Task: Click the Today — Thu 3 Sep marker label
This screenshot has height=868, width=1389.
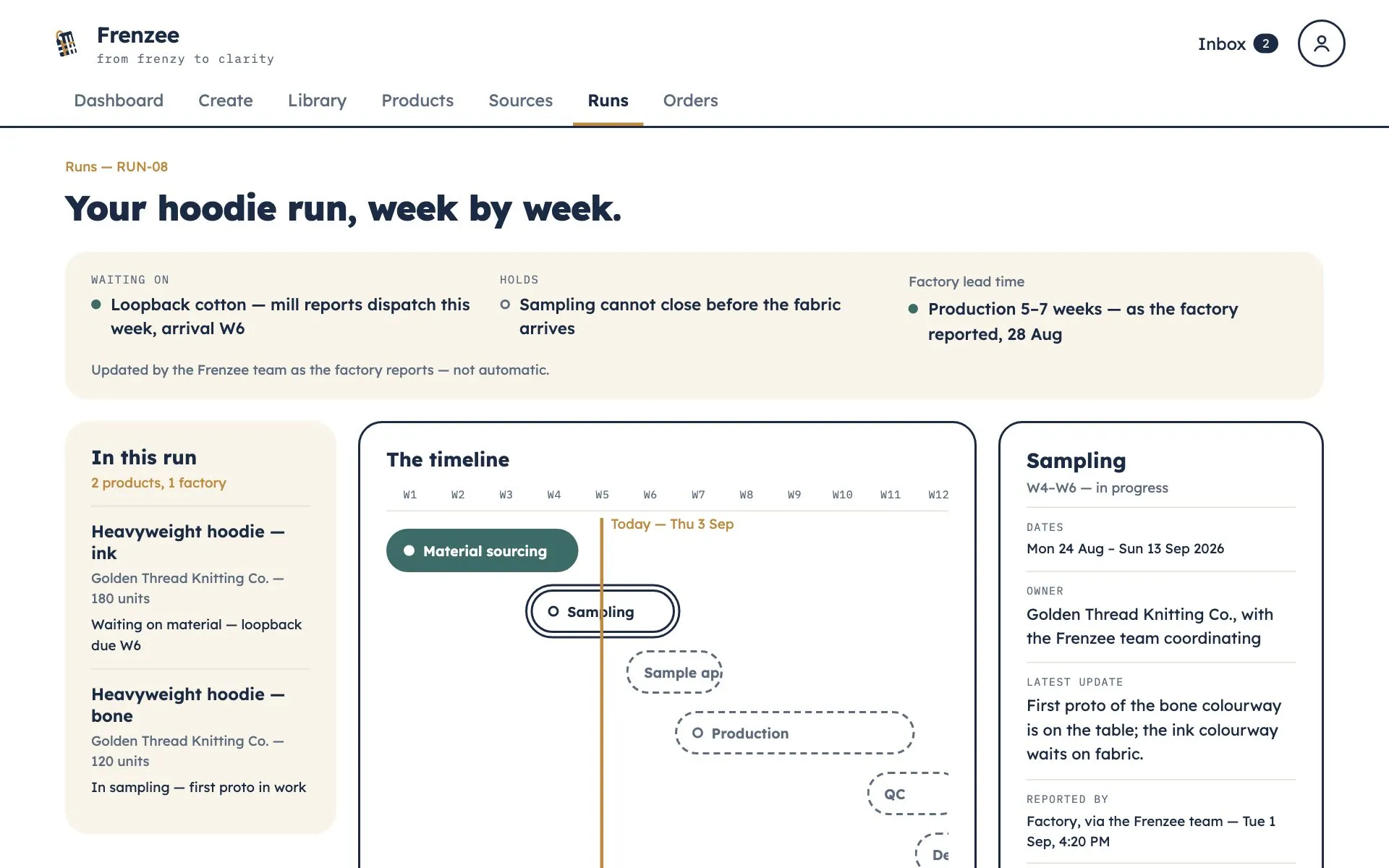Action: pos(672,524)
